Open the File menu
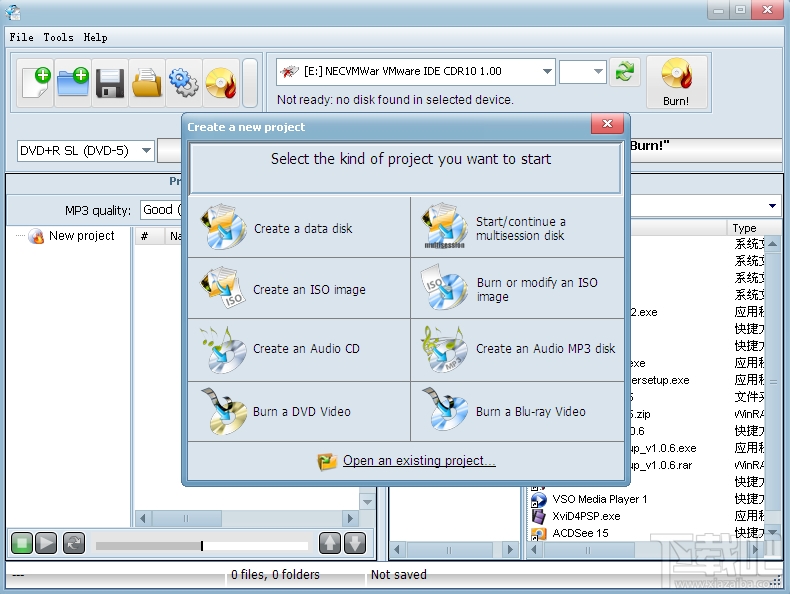This screenshot has width=790, height=594. [22, 37]
